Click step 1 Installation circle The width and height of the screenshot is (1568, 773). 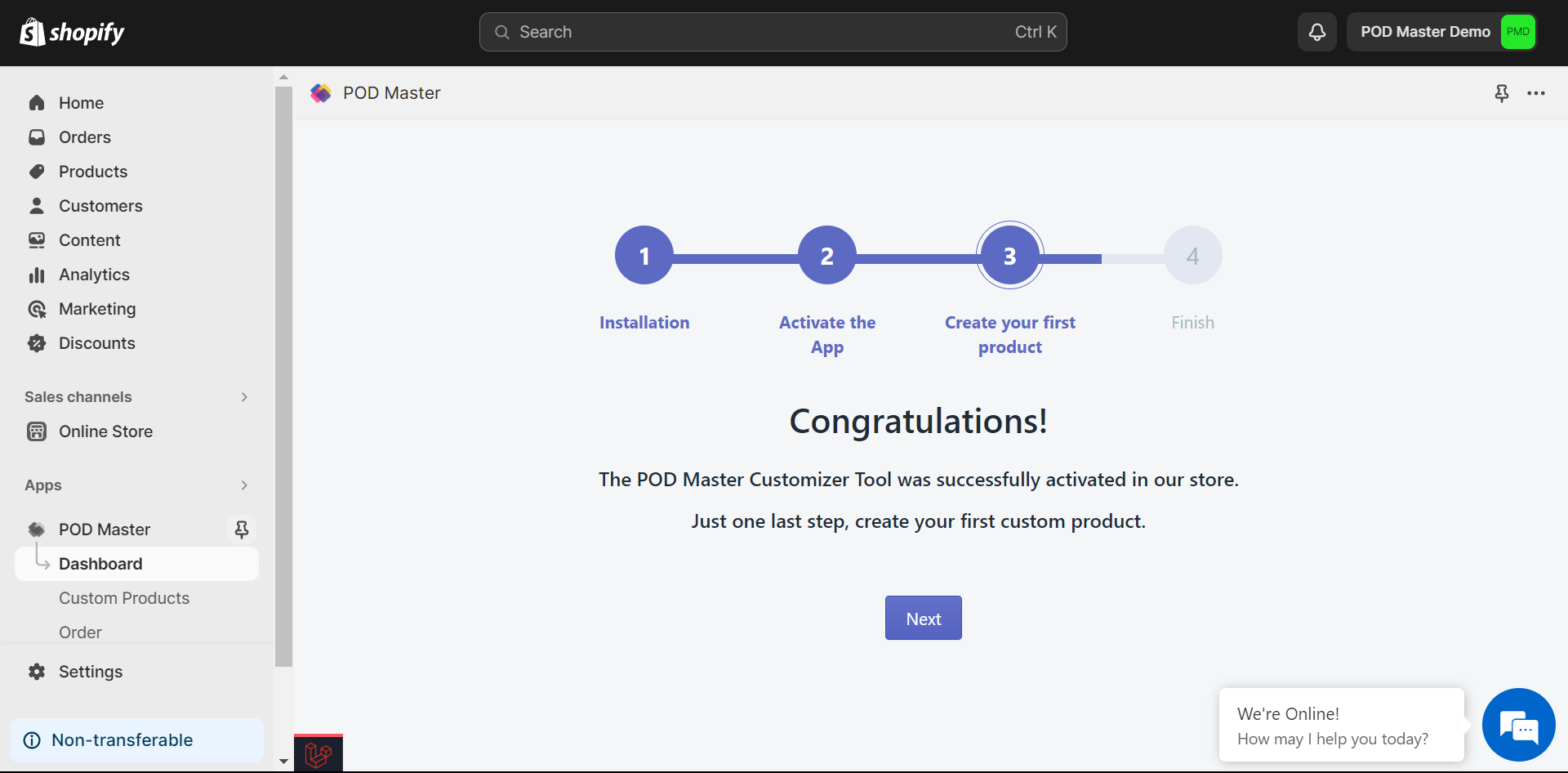click(x=644, y=255)
